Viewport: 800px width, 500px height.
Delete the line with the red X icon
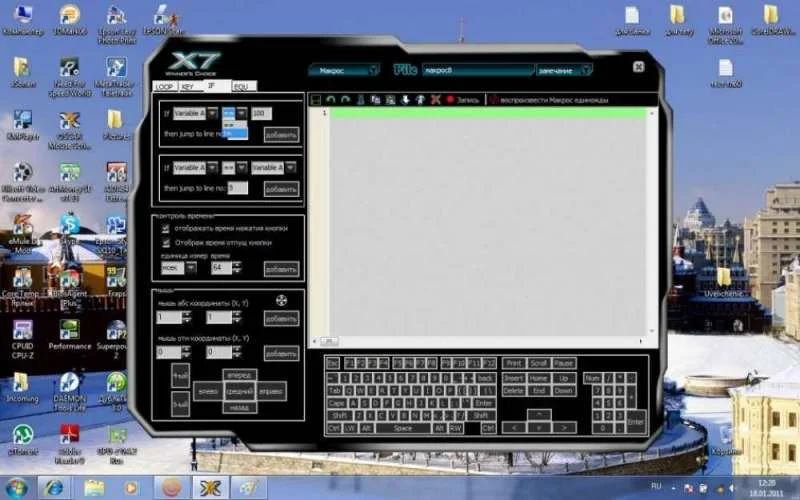pos(435,99)
